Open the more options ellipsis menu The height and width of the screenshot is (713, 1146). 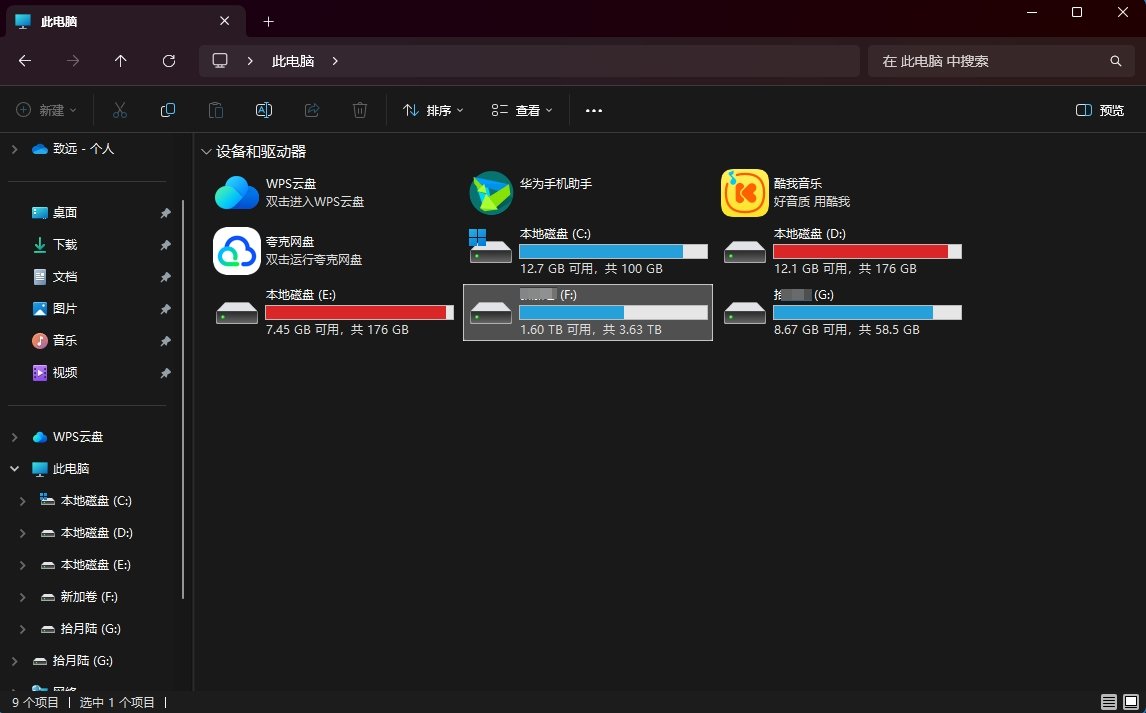pos(594,111)
